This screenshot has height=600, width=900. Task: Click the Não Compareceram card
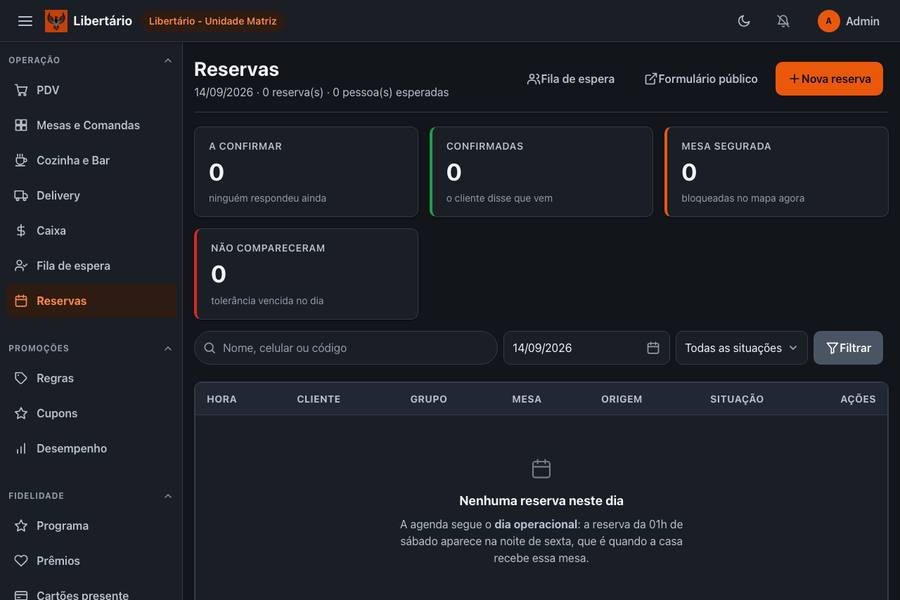[306, 274]
